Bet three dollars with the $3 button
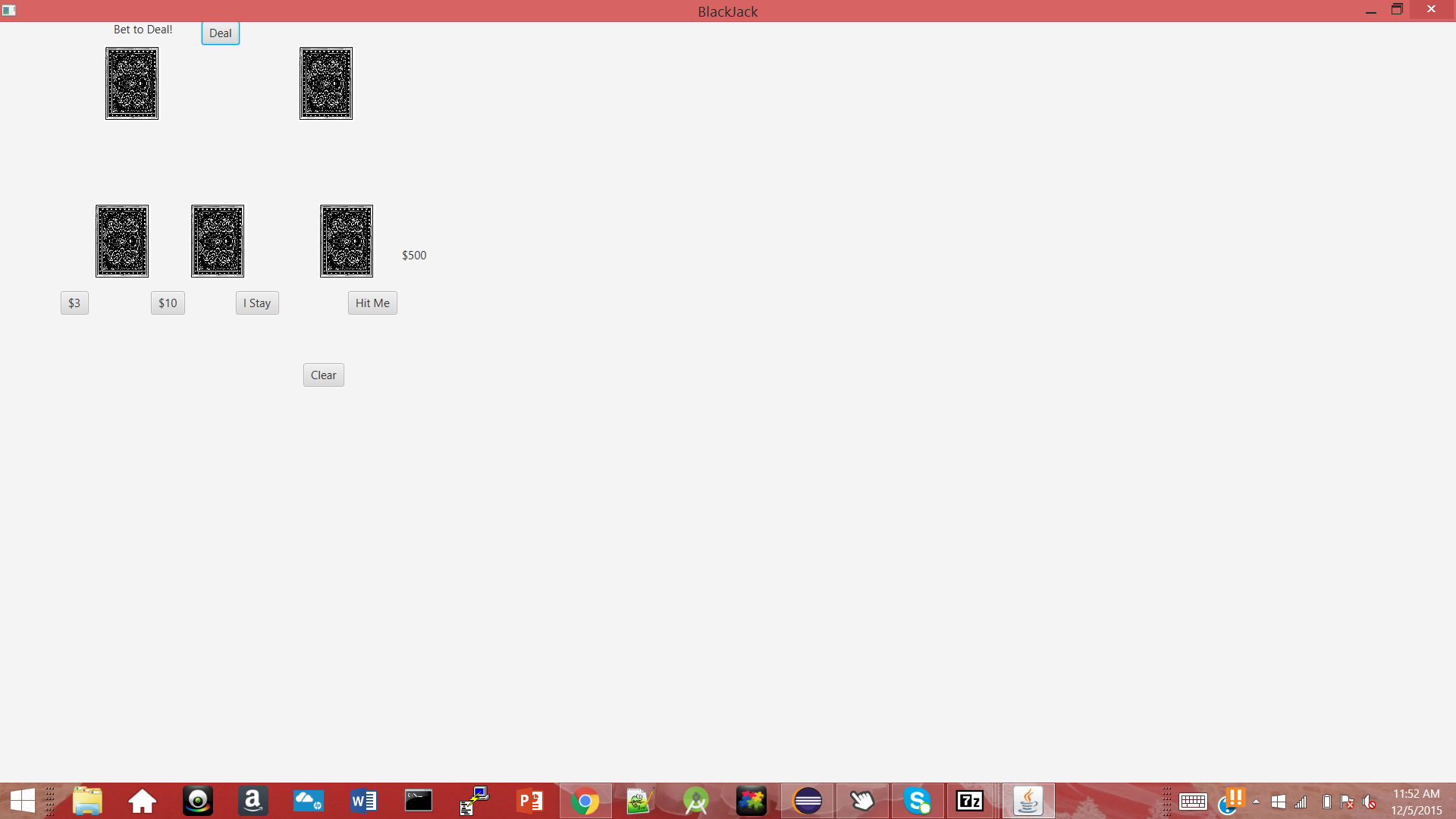1456x819 pixels. point(74,303)
